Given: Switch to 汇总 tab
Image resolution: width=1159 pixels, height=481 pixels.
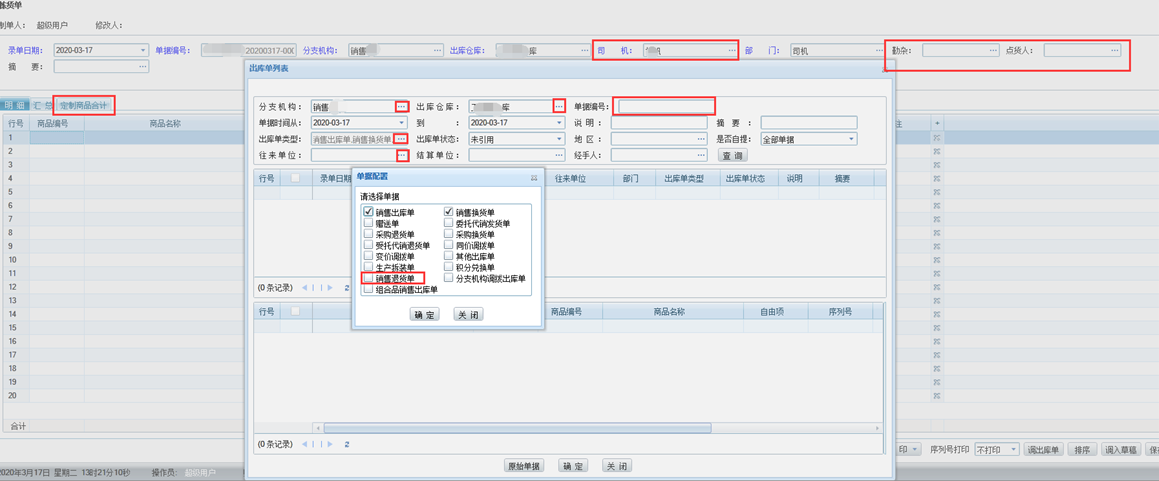Looking at the screenshot, I should (x=43, y=106).
